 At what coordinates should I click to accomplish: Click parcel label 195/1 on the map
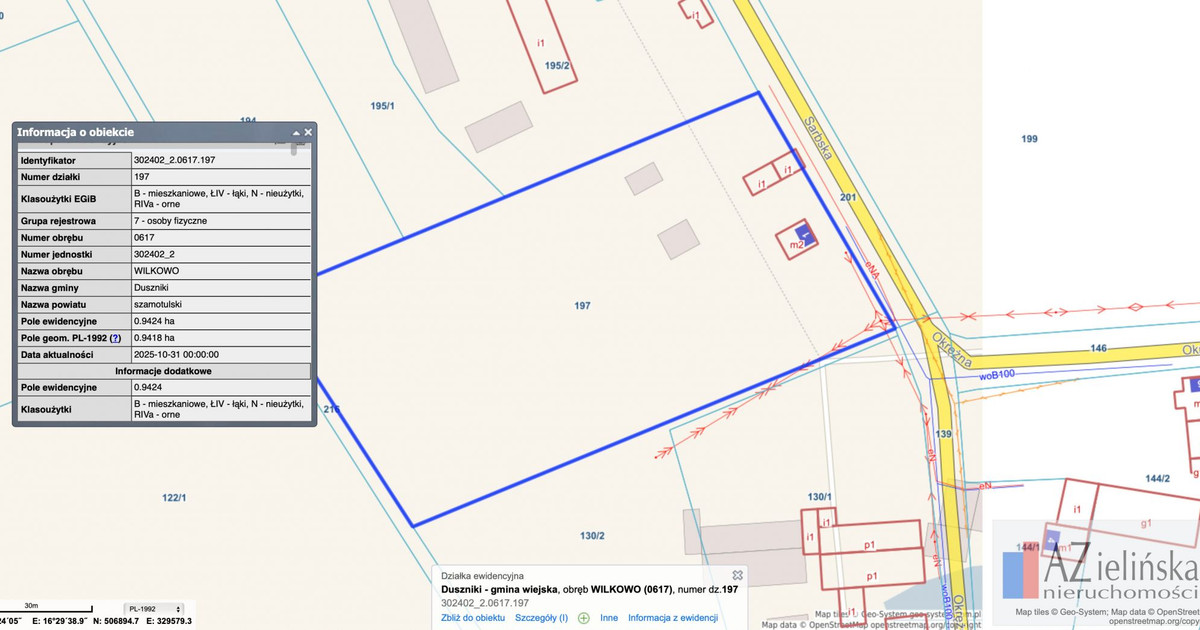383,105
